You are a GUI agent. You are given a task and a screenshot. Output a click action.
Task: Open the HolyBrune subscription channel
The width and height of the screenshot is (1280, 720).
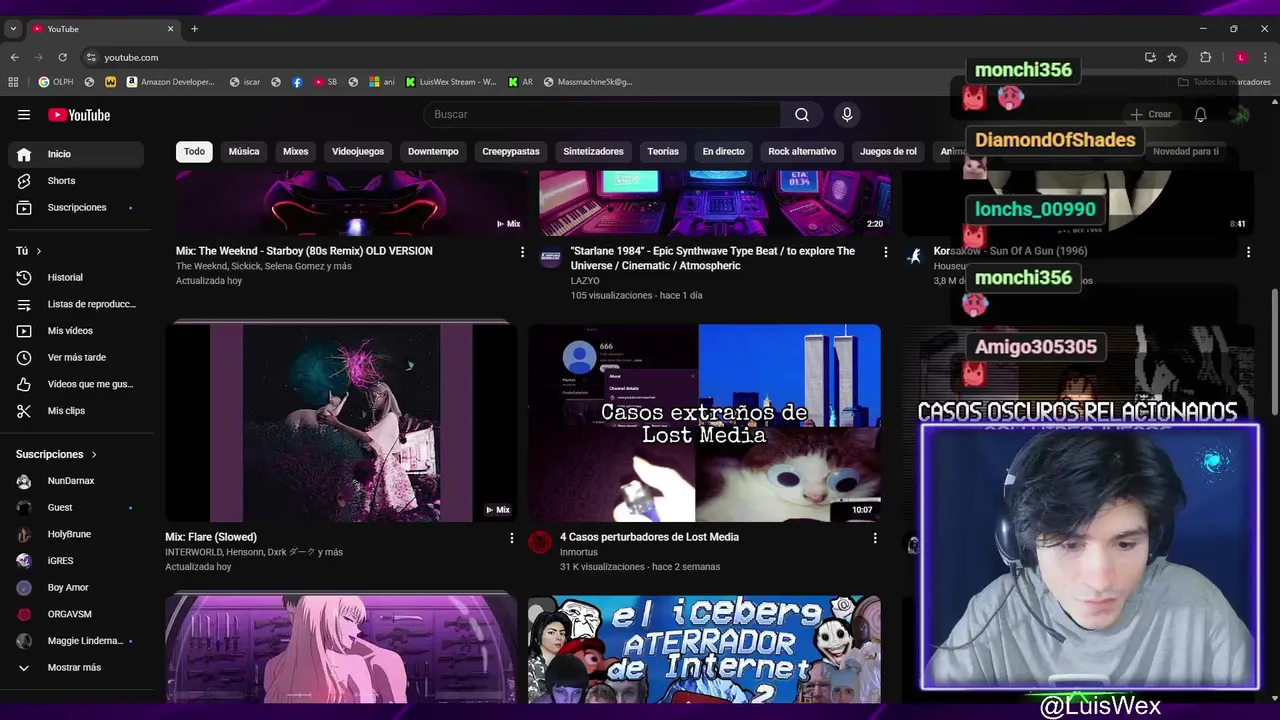coord(76,534)
